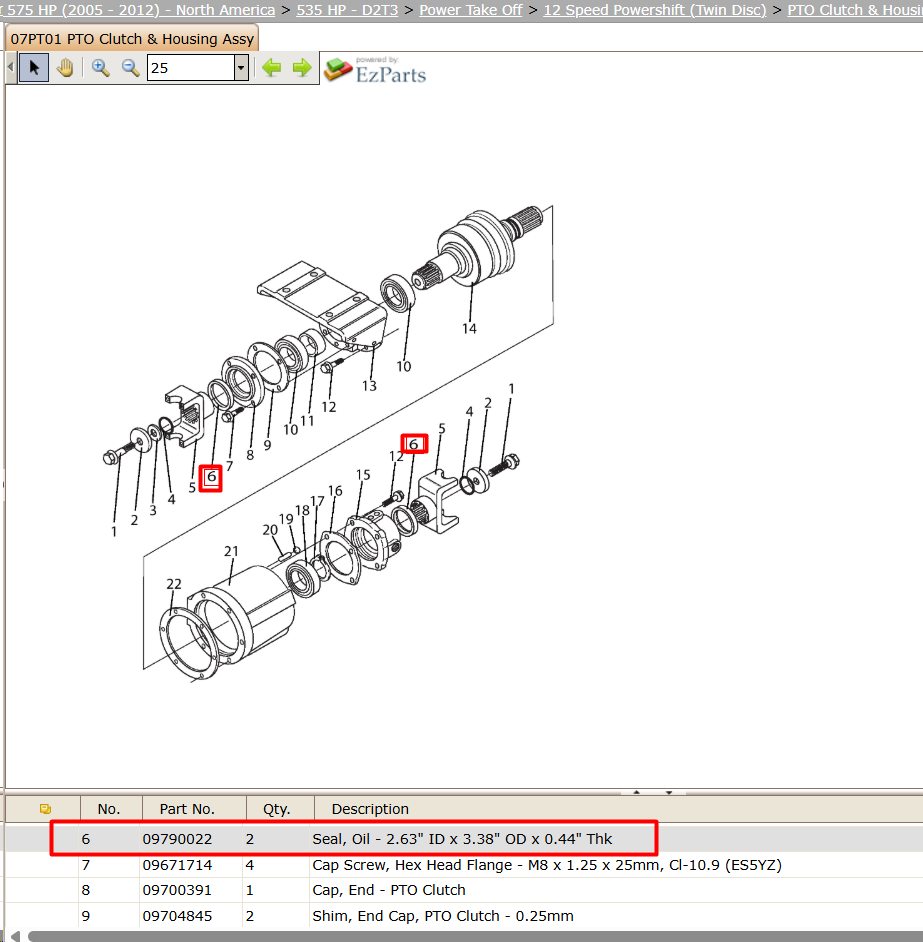Click callout 22 in the diagram
The width and height of the screenshot is (923, 942).
[174, 584]
